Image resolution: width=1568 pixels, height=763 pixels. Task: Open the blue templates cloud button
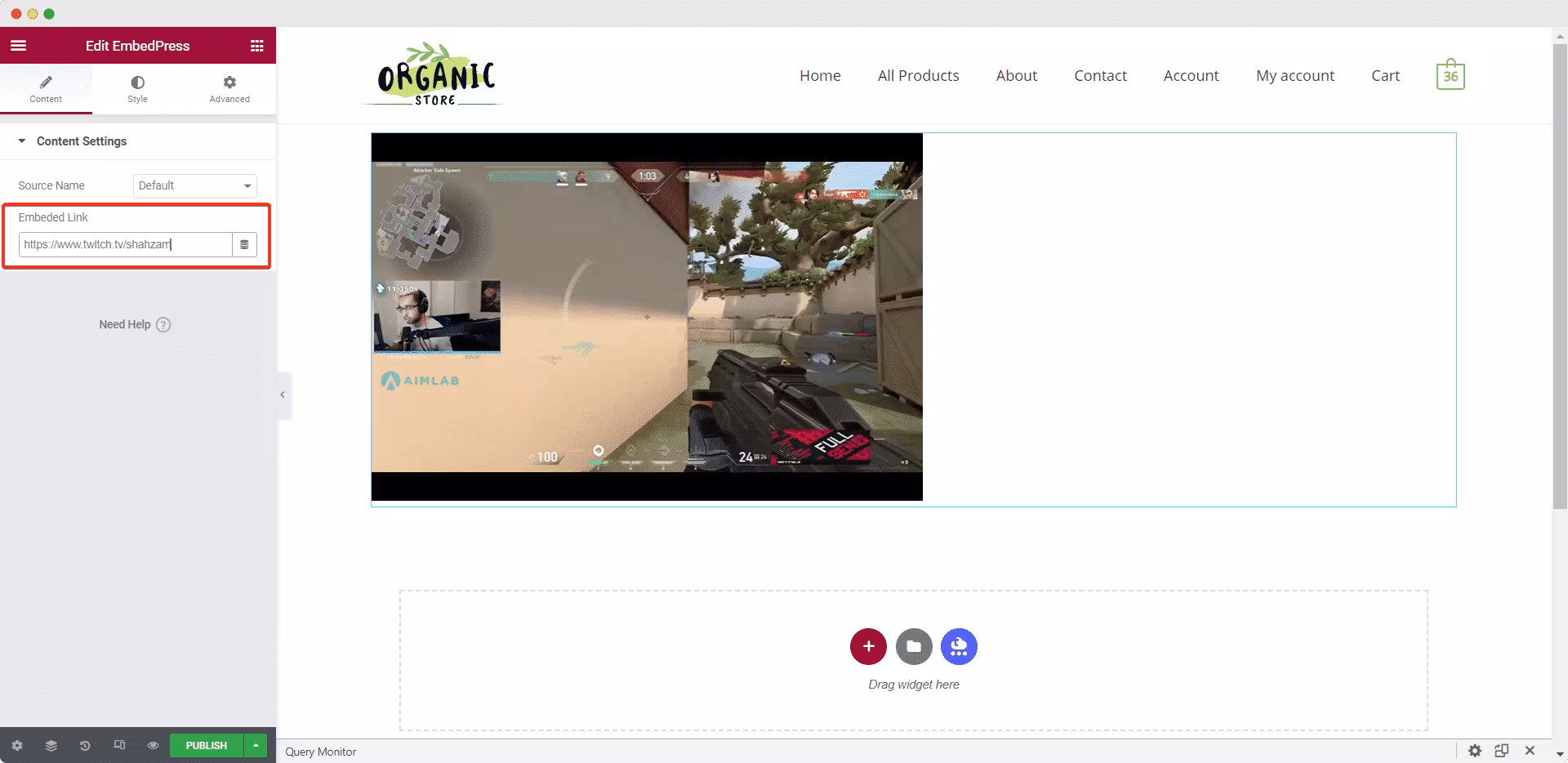pyautogui.click(x=959, y=646)
